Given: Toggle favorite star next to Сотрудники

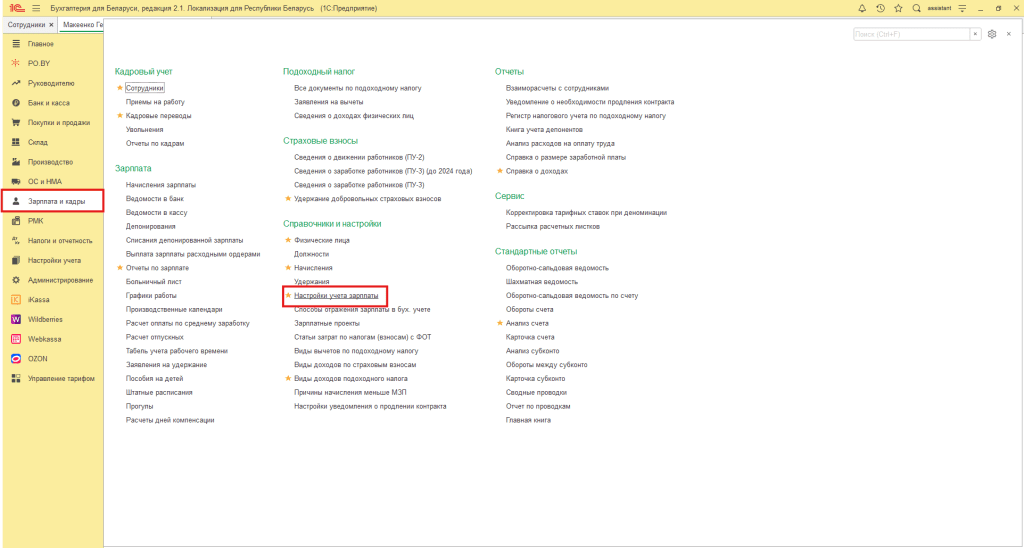Looking at the screenshot, I should pyautogui.click(x=120, y=88).
